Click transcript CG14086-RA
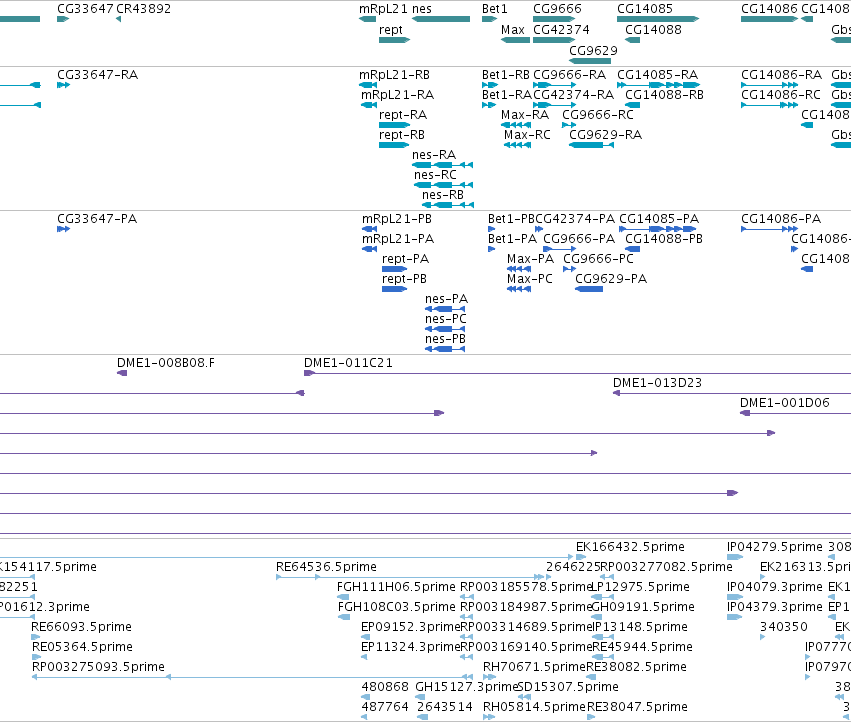 (x=782, y=75)
